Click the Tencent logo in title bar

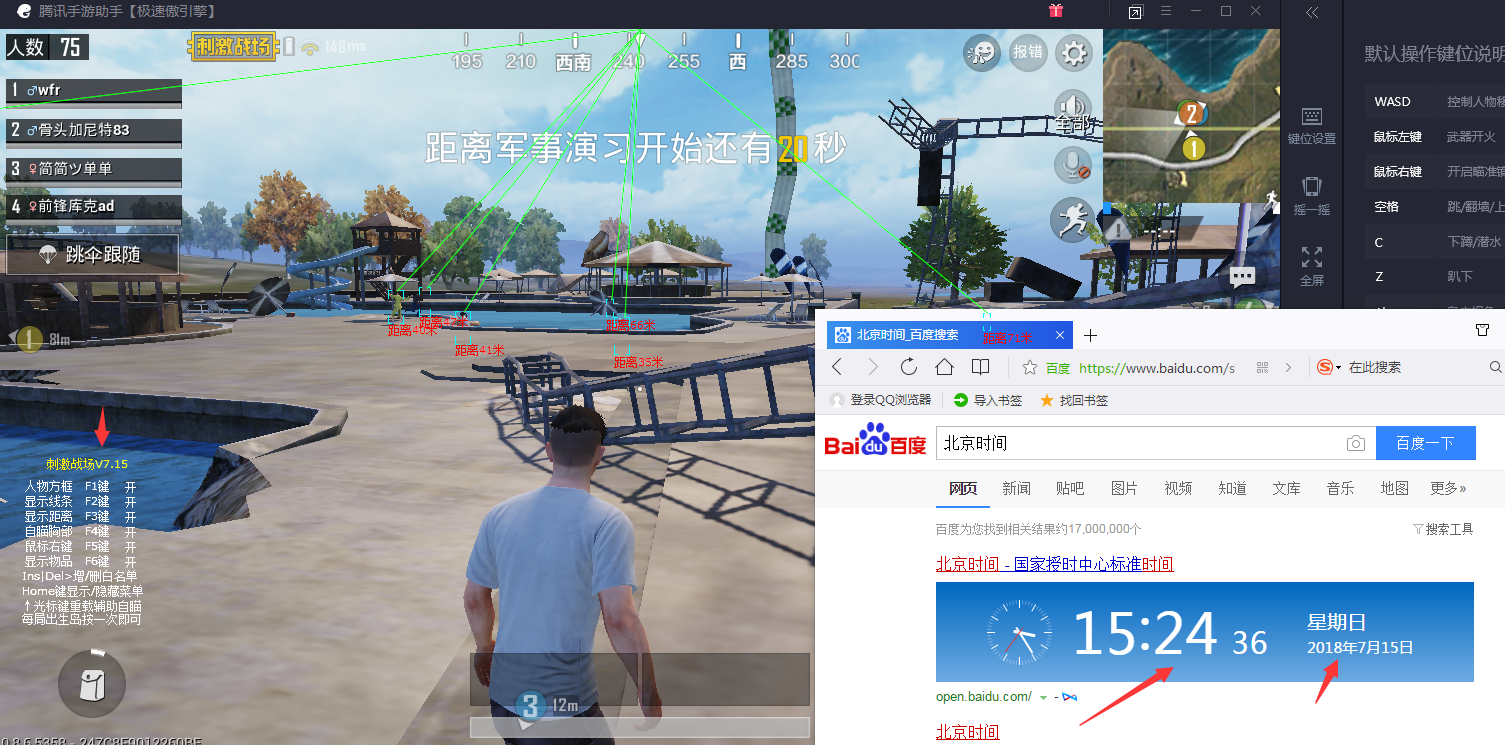(x=22, y=12)
